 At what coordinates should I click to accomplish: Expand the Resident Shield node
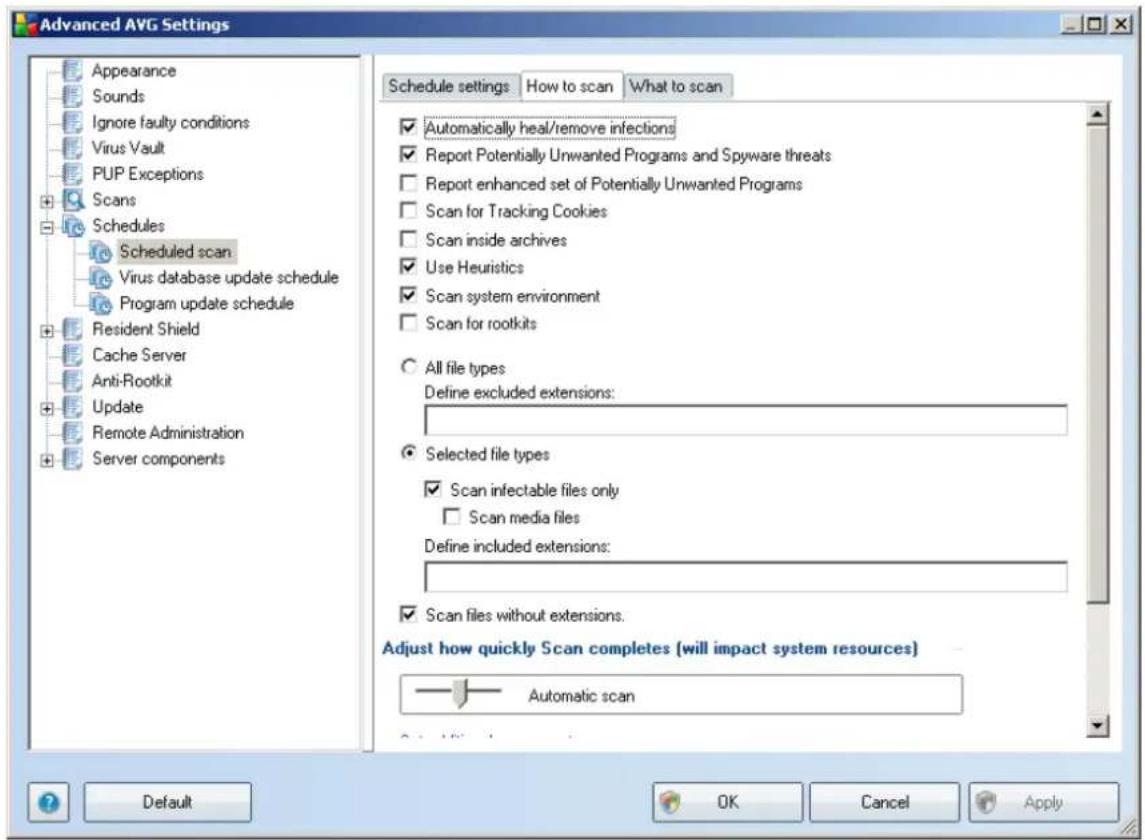47,332
